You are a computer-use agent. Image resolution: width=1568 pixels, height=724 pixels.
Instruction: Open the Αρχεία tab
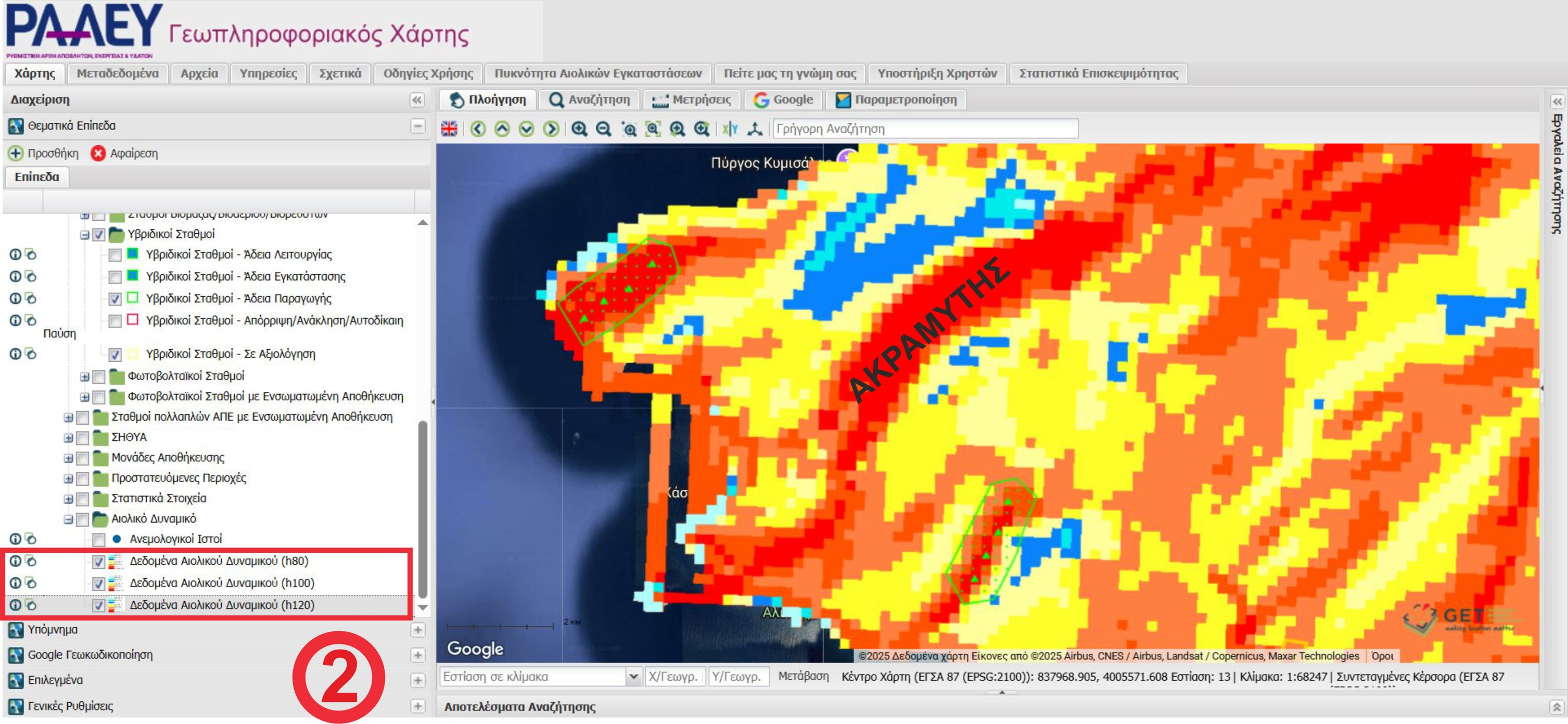coord(199,74)
